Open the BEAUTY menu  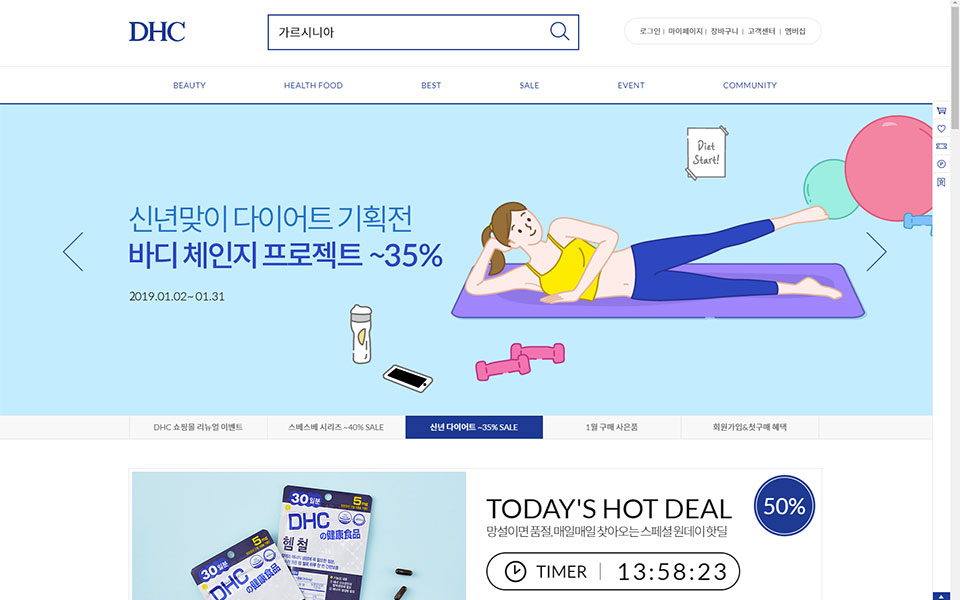pos(189,85)
